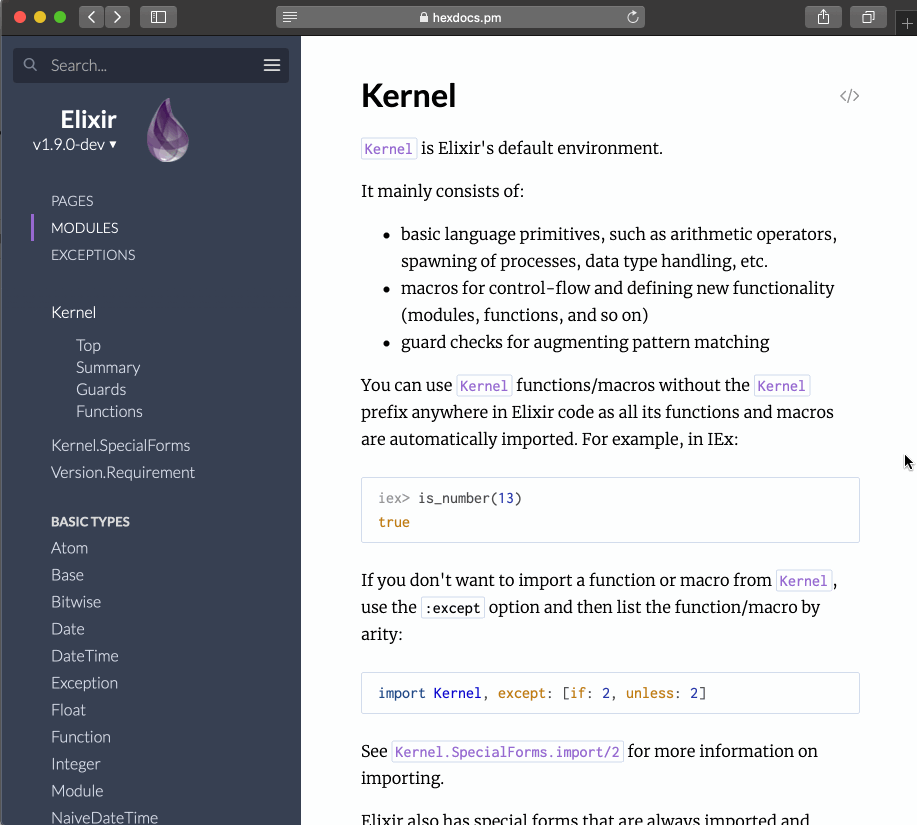The height and width of the screenshot is (825, 917).
Task: Click the Elixir logo drop image
Action: (168, 130)
